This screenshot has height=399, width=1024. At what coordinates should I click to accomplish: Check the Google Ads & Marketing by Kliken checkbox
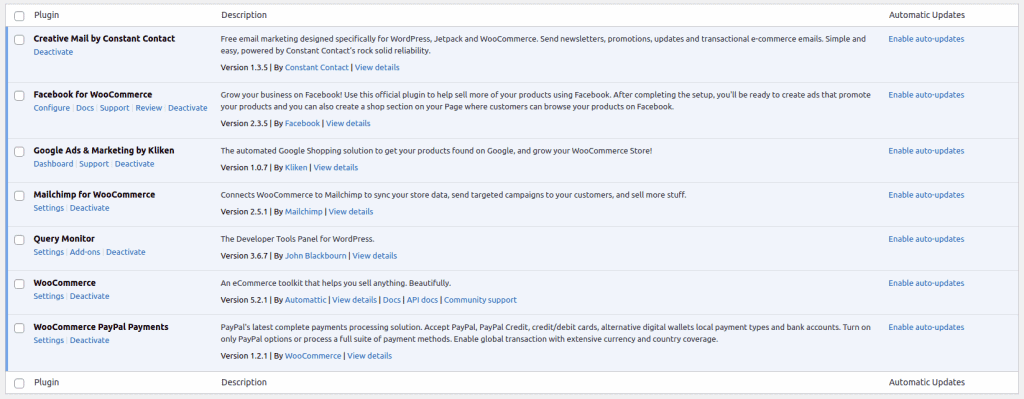(20, 152)
